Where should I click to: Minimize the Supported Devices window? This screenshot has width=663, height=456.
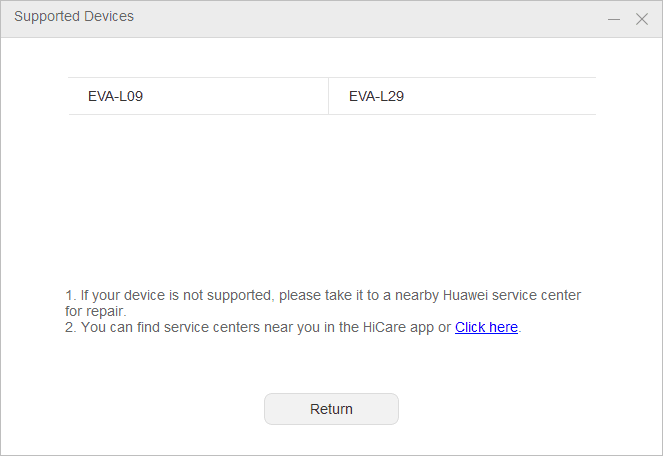[614, 19]
